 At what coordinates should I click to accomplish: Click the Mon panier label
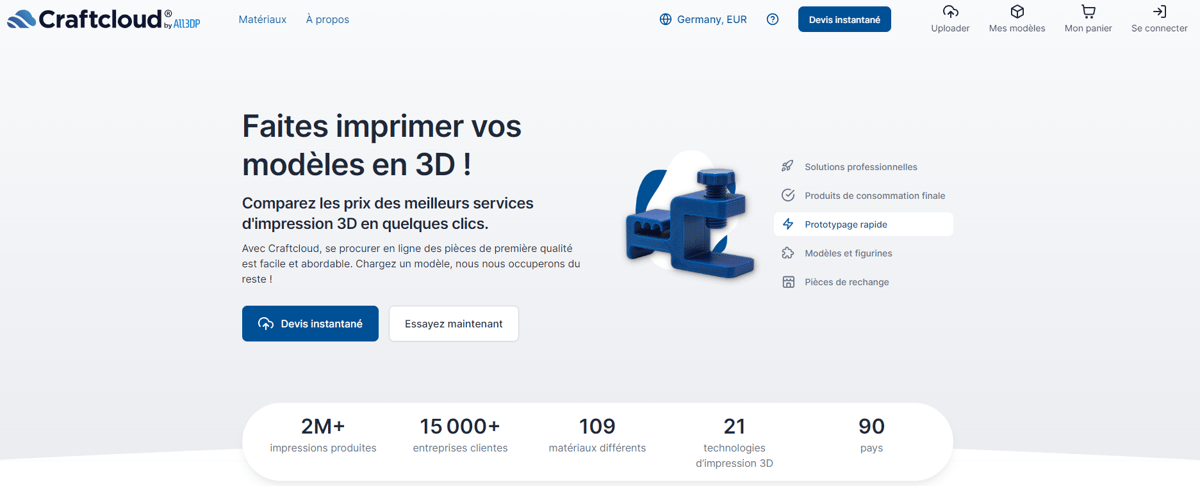click(1088, 29)
